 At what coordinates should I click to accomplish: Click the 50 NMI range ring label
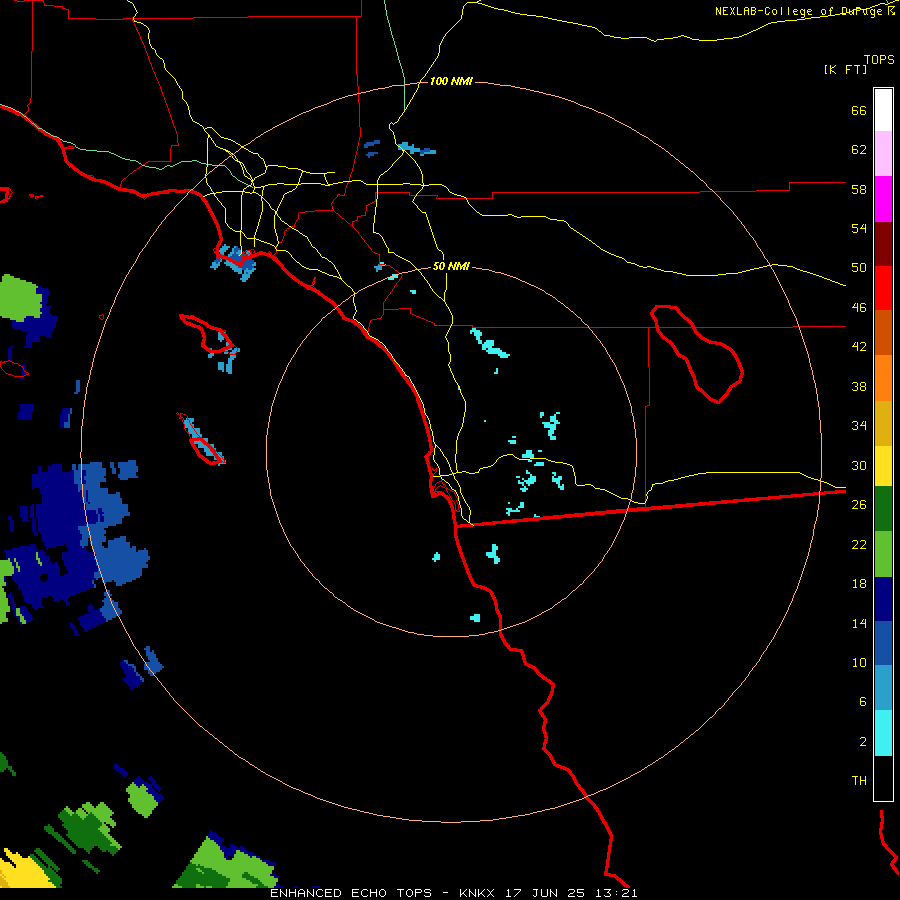[x=451, y=266]
